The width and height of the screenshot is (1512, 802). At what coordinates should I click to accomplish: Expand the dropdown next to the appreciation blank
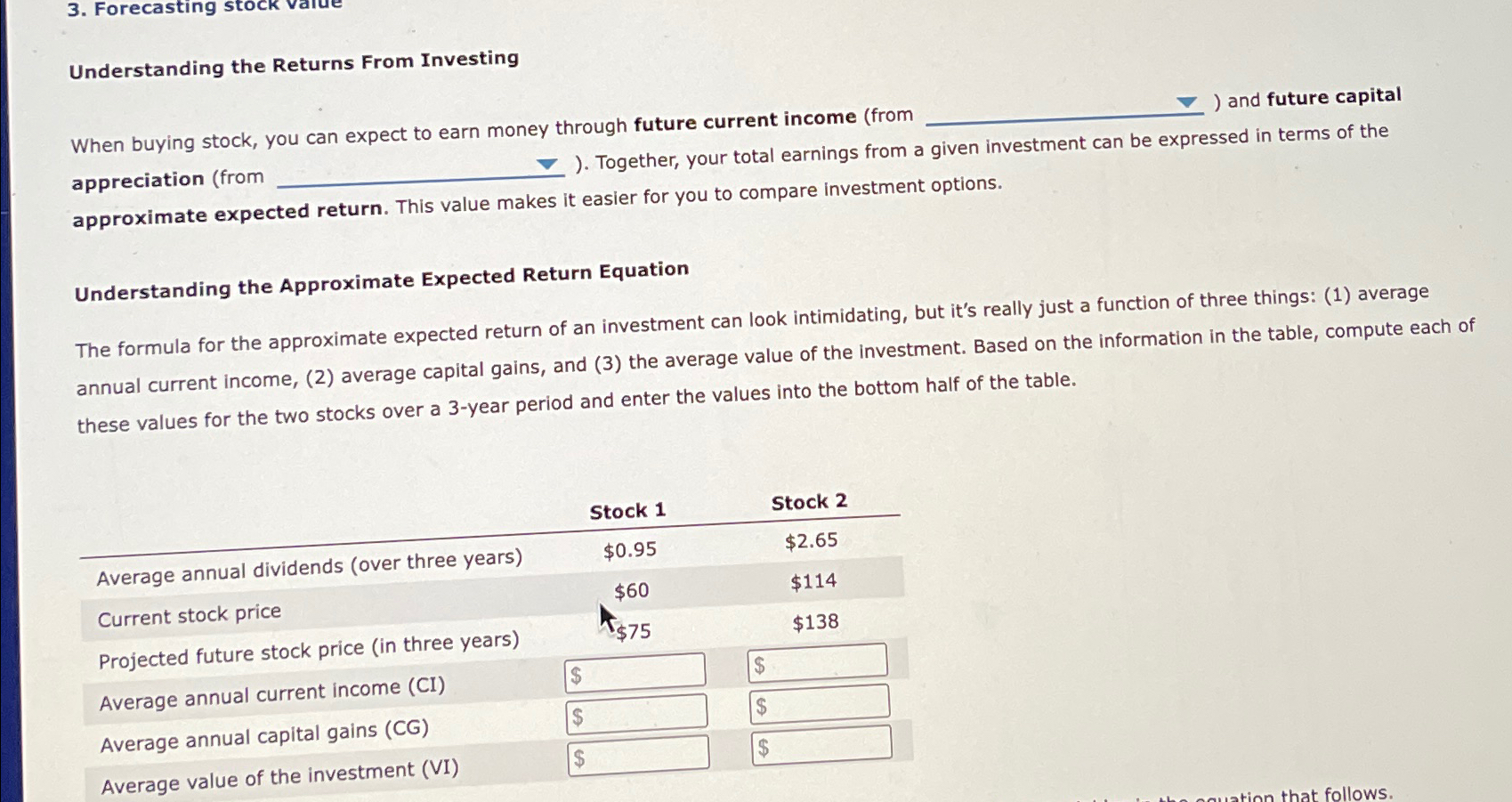[546, 166]
